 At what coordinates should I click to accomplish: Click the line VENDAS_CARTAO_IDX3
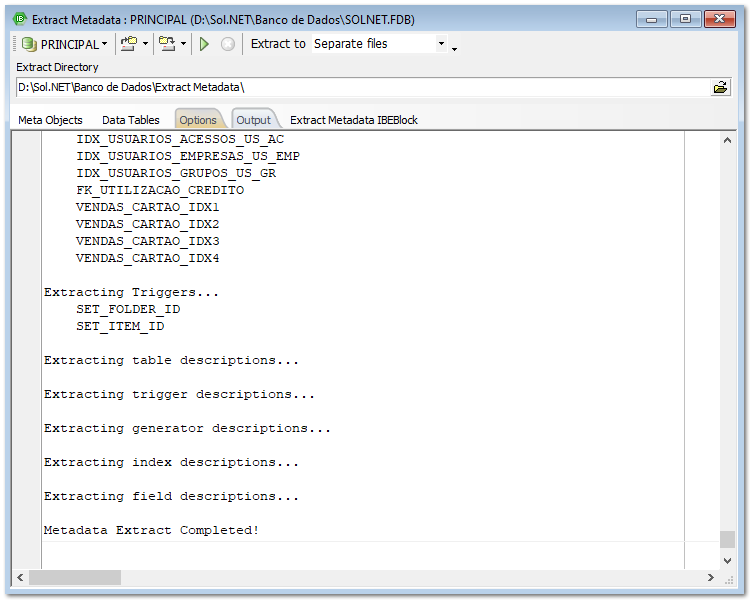click(x=147, y=241)
